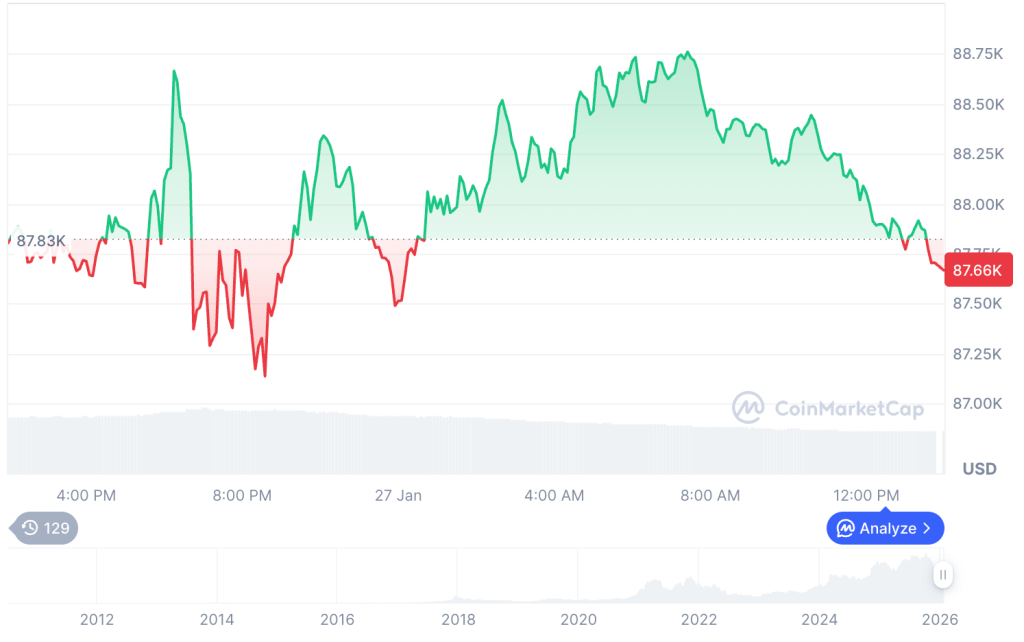Expand the Analyze chevron arrow
The width and height of the screenshot is (1024, 642).
click(x=927, y=528)
